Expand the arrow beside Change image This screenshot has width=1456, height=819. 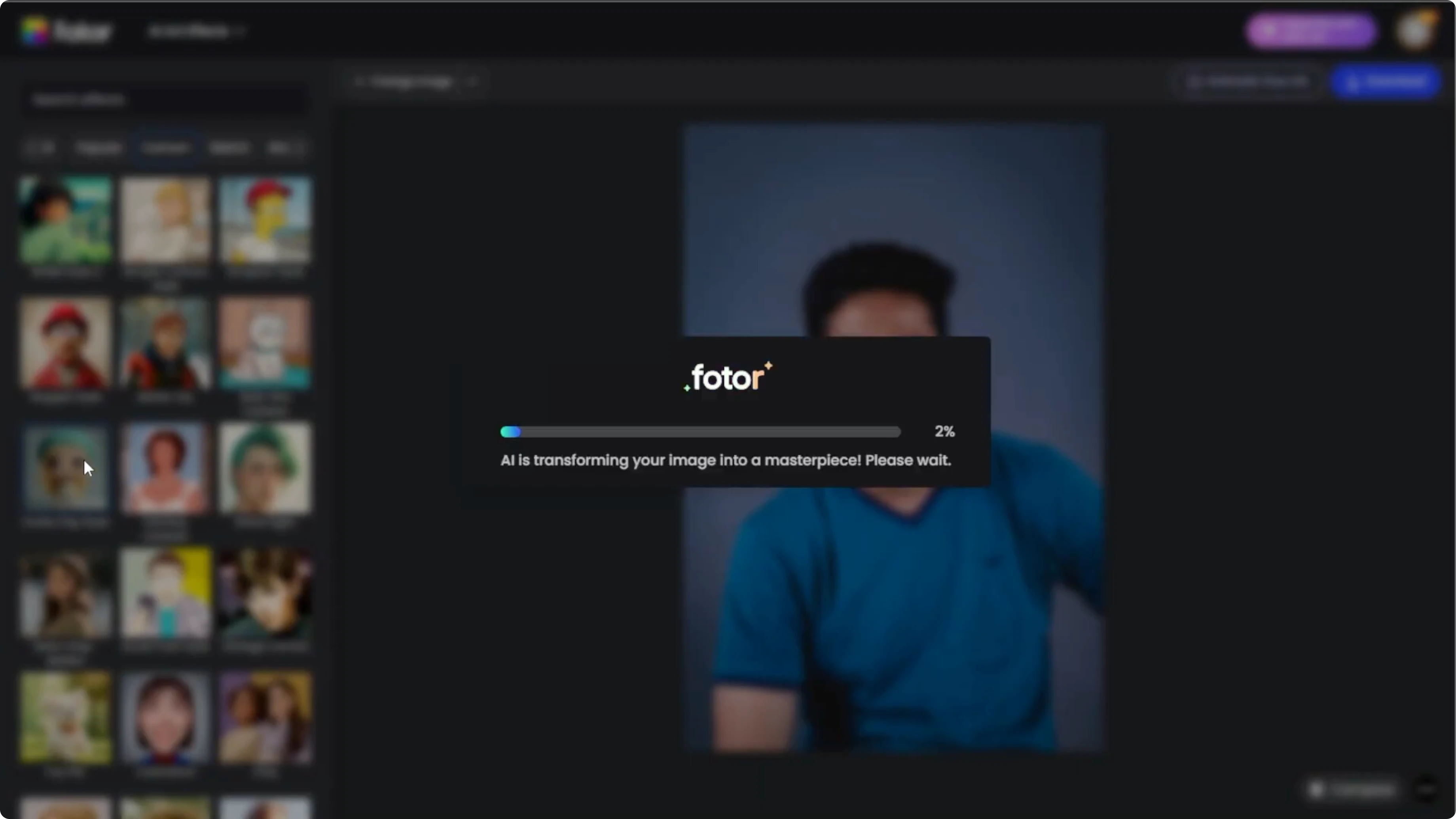click(x=472, y=83)
